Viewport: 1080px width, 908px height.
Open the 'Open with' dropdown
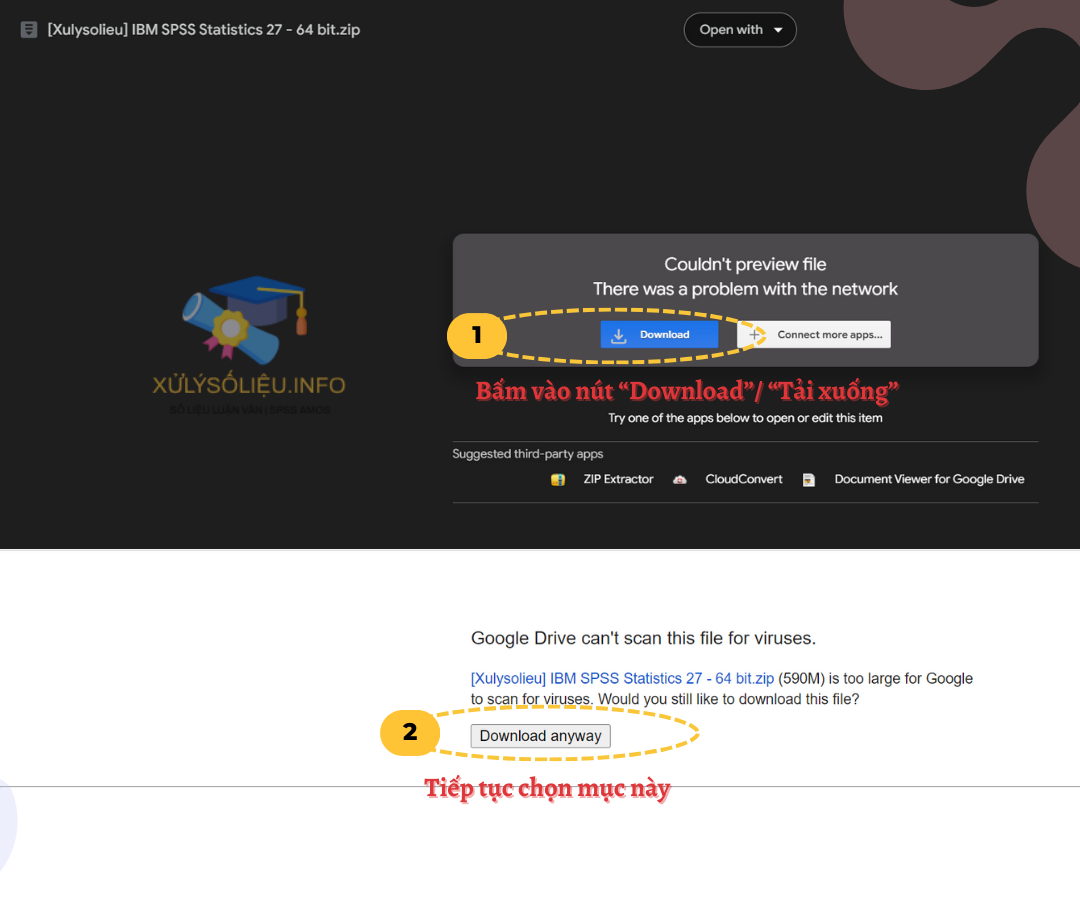tap(740, 30)
